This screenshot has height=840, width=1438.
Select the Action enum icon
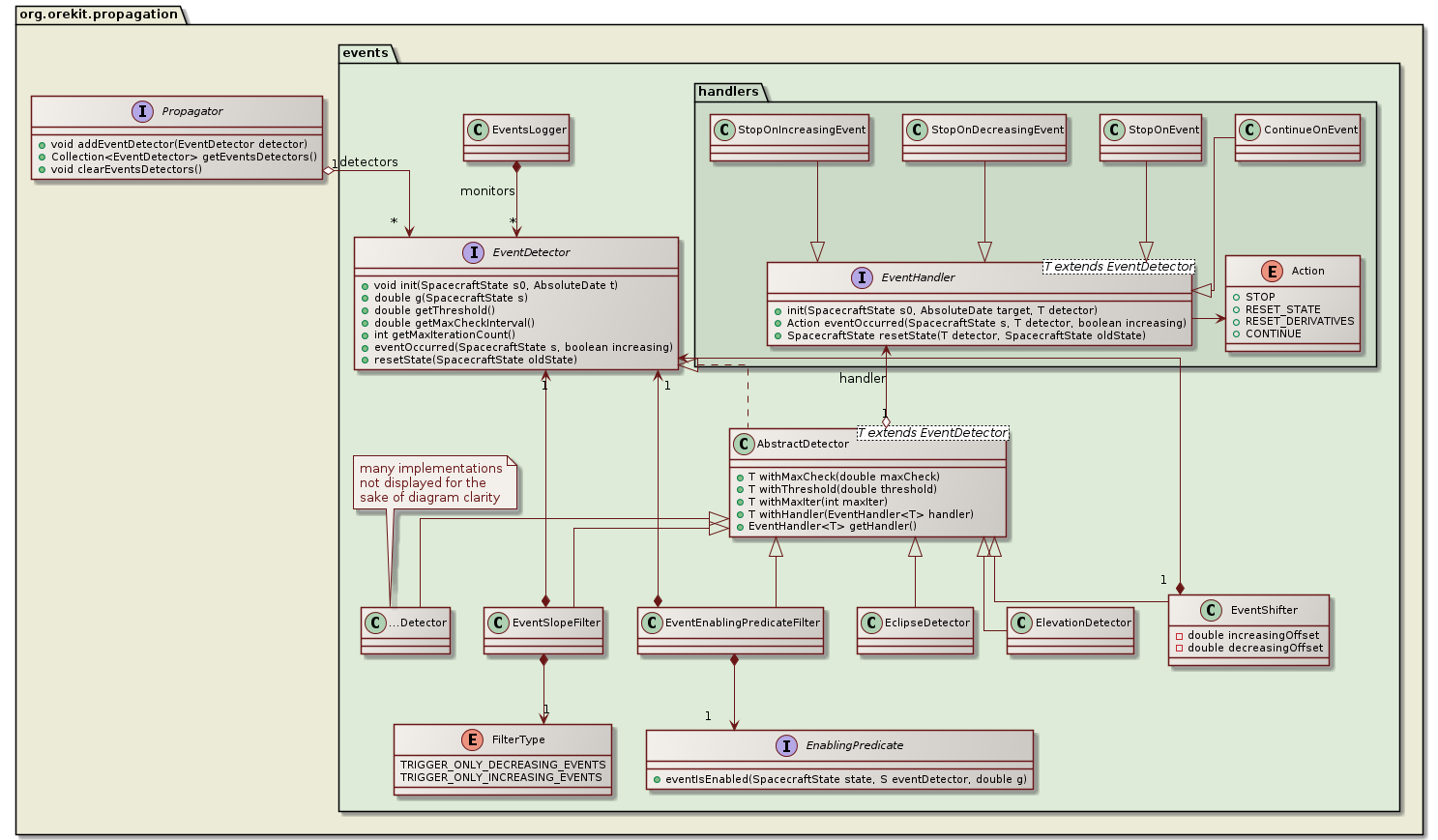click(x=1268, y=271)
